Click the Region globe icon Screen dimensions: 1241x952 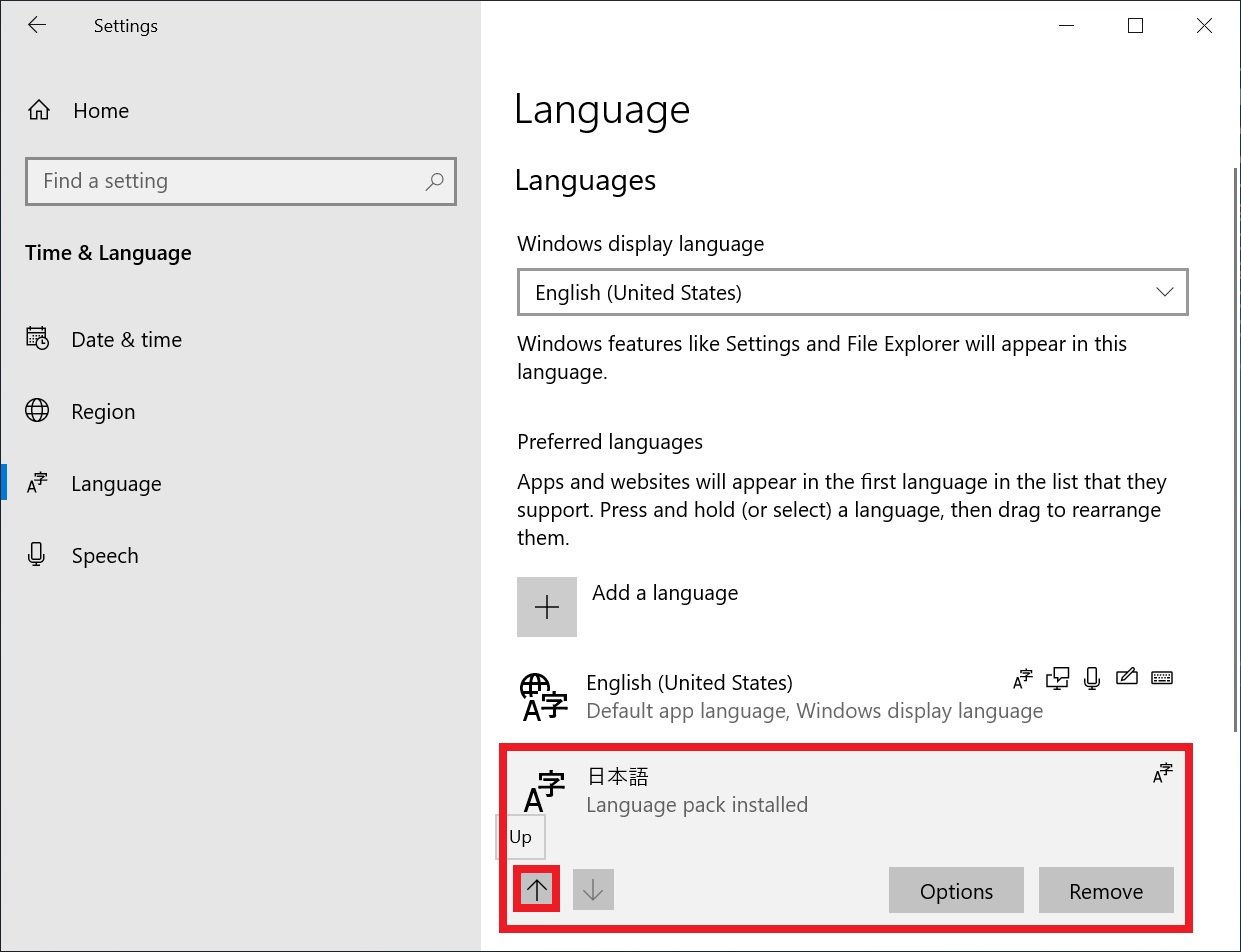[37, 411]
